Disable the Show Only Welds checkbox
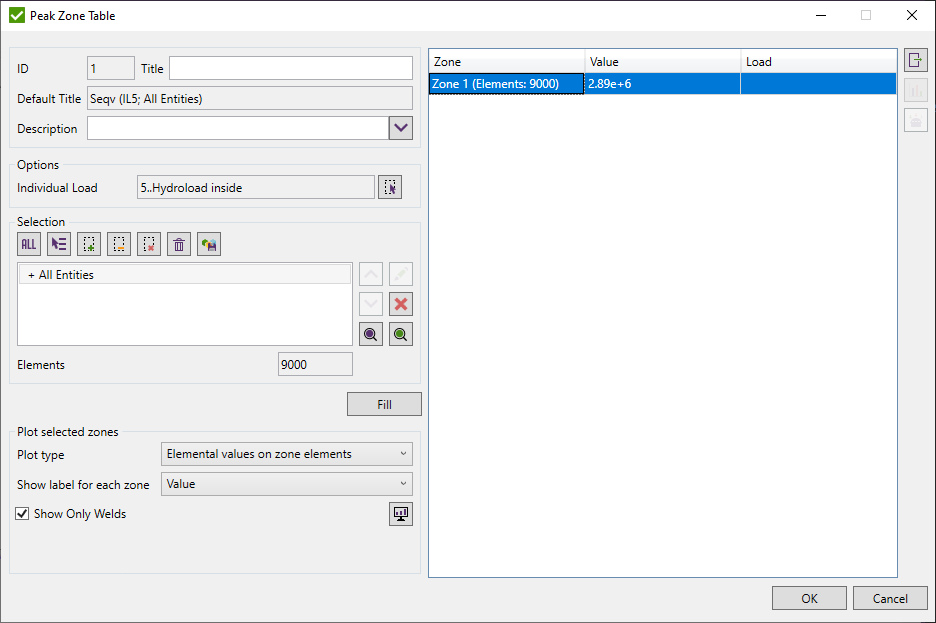The image size is (936, 623). [x=22, y=513]
